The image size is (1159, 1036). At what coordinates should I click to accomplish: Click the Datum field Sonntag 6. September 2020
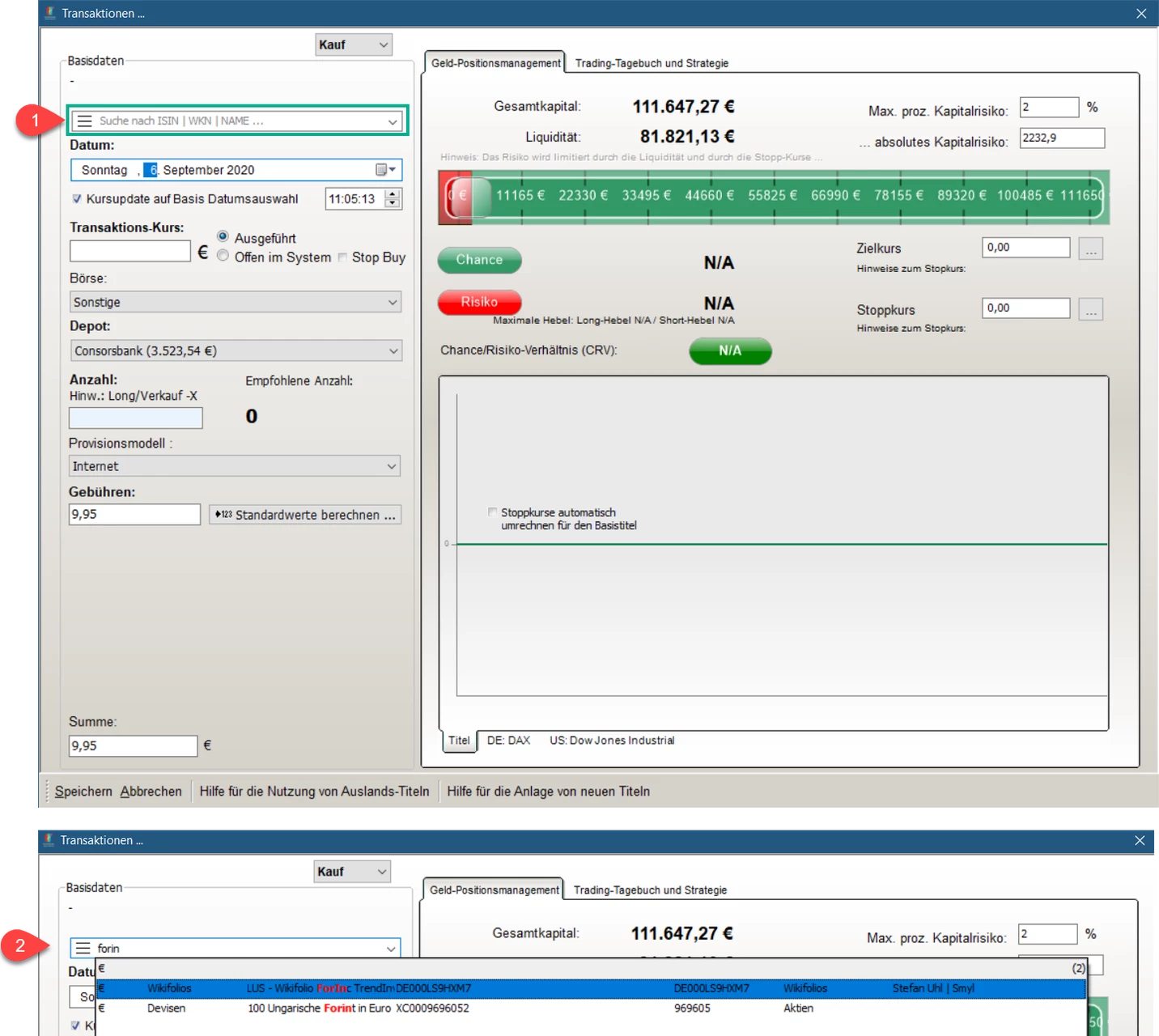tap(236, 170)
